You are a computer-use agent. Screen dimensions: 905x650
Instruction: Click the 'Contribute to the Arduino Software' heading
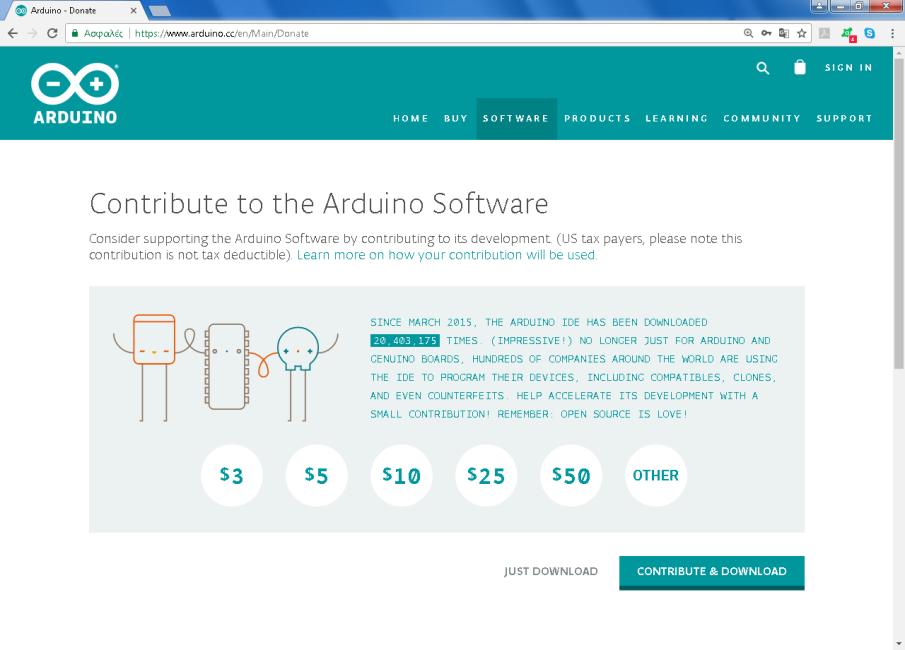coord(319,204)
